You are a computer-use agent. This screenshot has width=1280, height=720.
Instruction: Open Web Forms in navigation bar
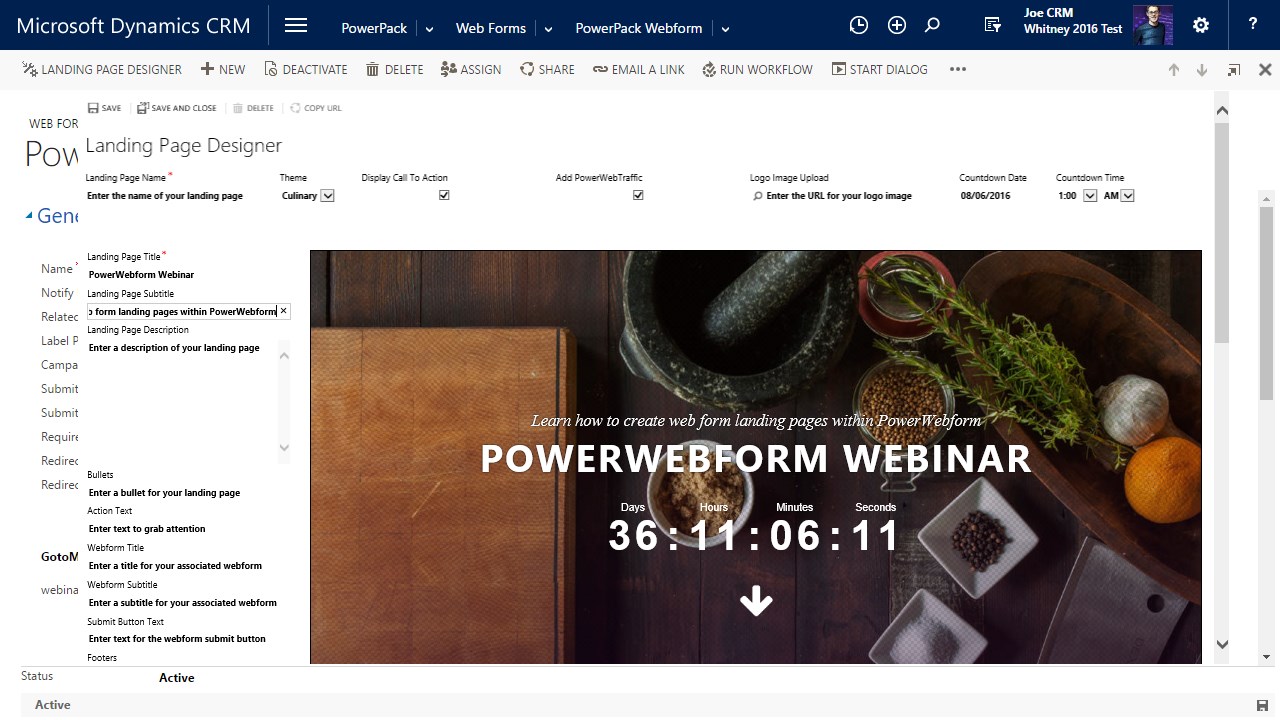(490, 28)
